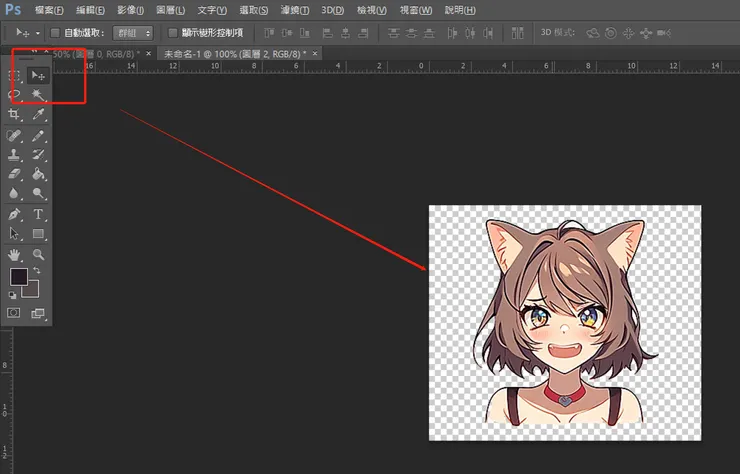Distribute bottom edges

pyautogui.click(x=429, y=33)
